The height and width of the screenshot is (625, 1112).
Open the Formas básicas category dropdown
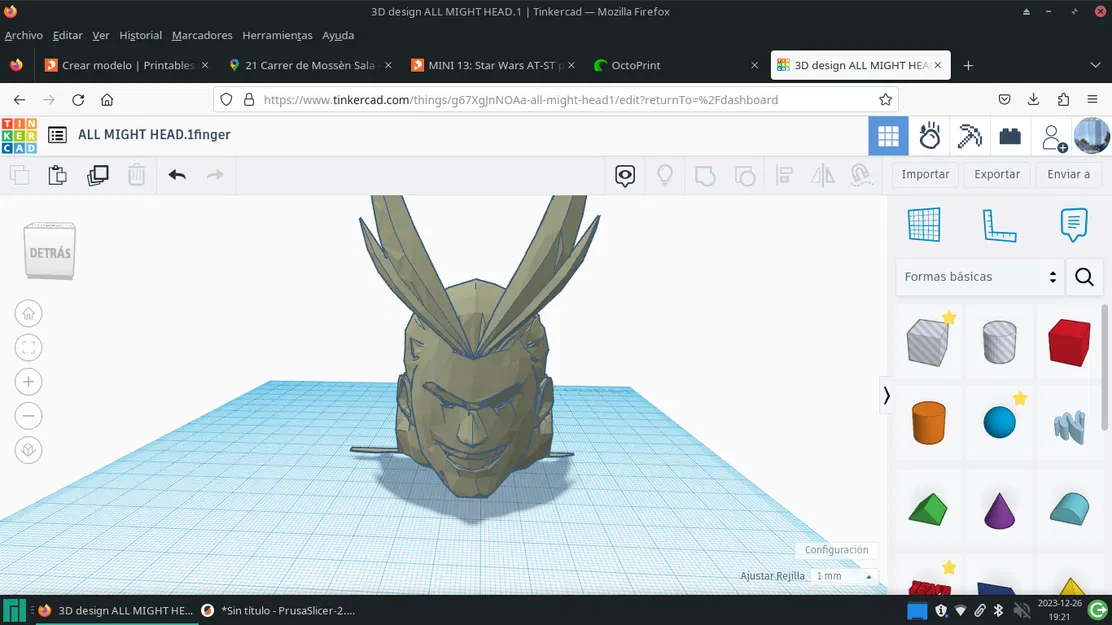(979, 277)
